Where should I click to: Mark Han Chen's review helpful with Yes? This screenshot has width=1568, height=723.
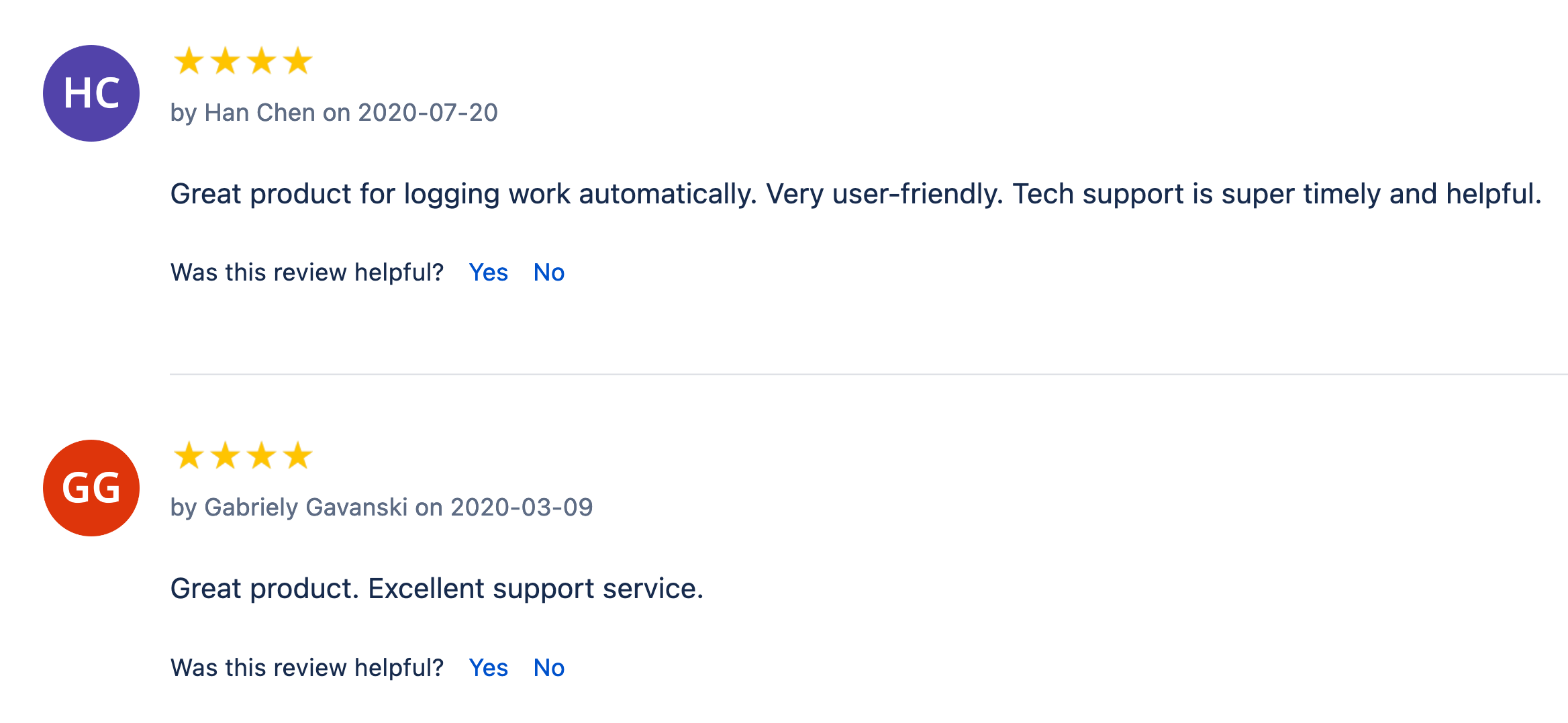[488, 273]
